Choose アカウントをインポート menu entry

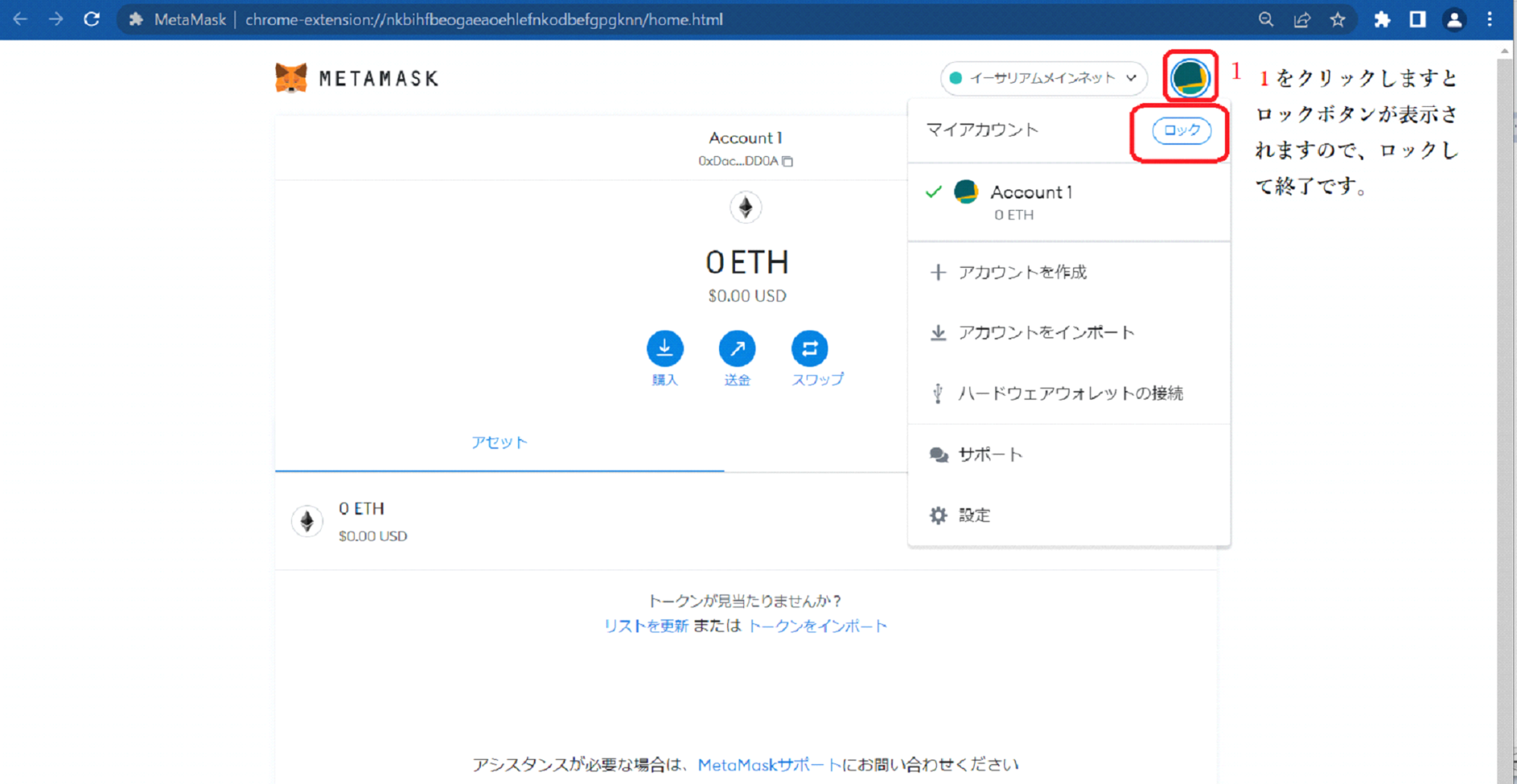click(1069, 333)
